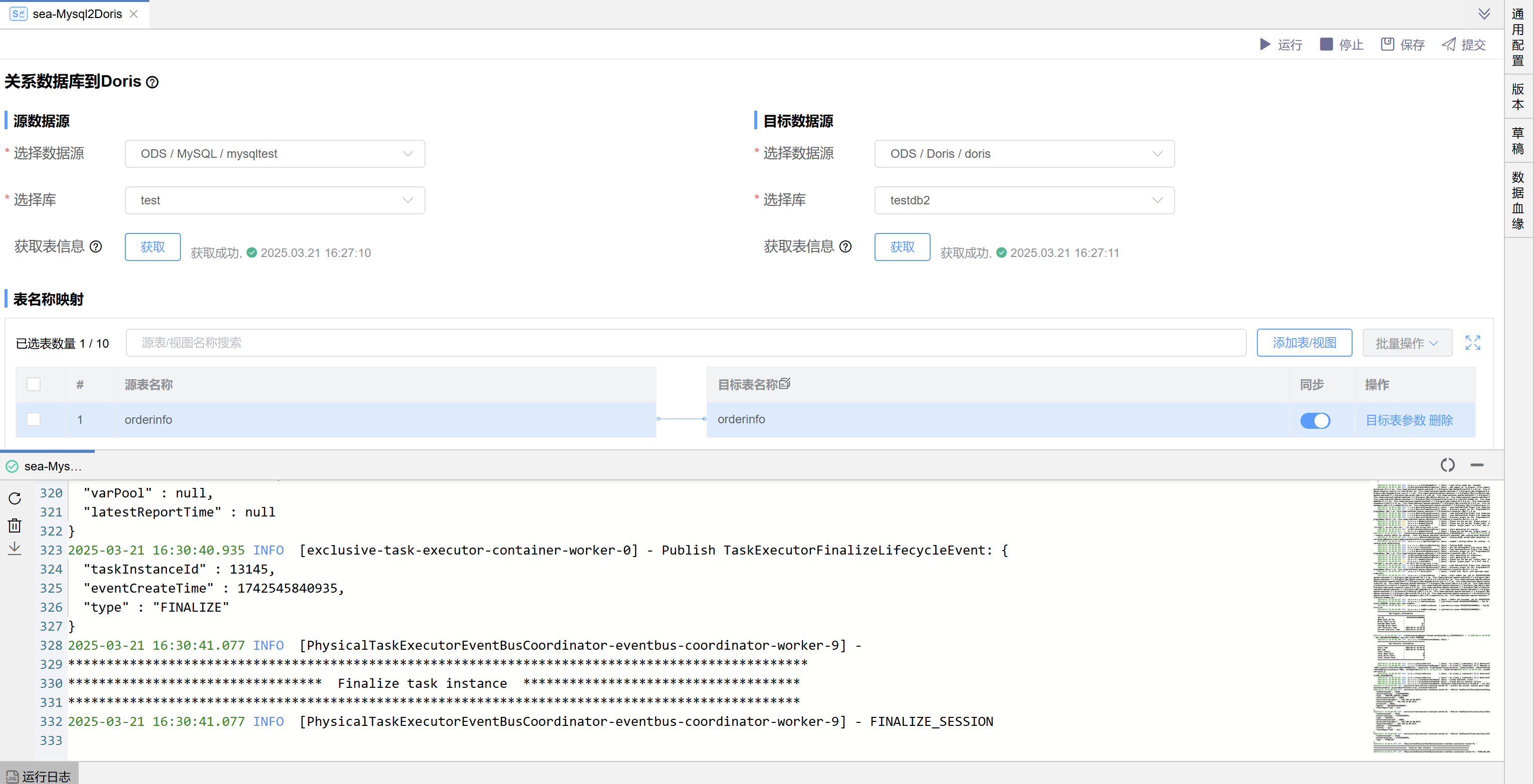Expand table mapping to fullscreen
This screenshot has width=1534, height=784.
coord(1473,343)
